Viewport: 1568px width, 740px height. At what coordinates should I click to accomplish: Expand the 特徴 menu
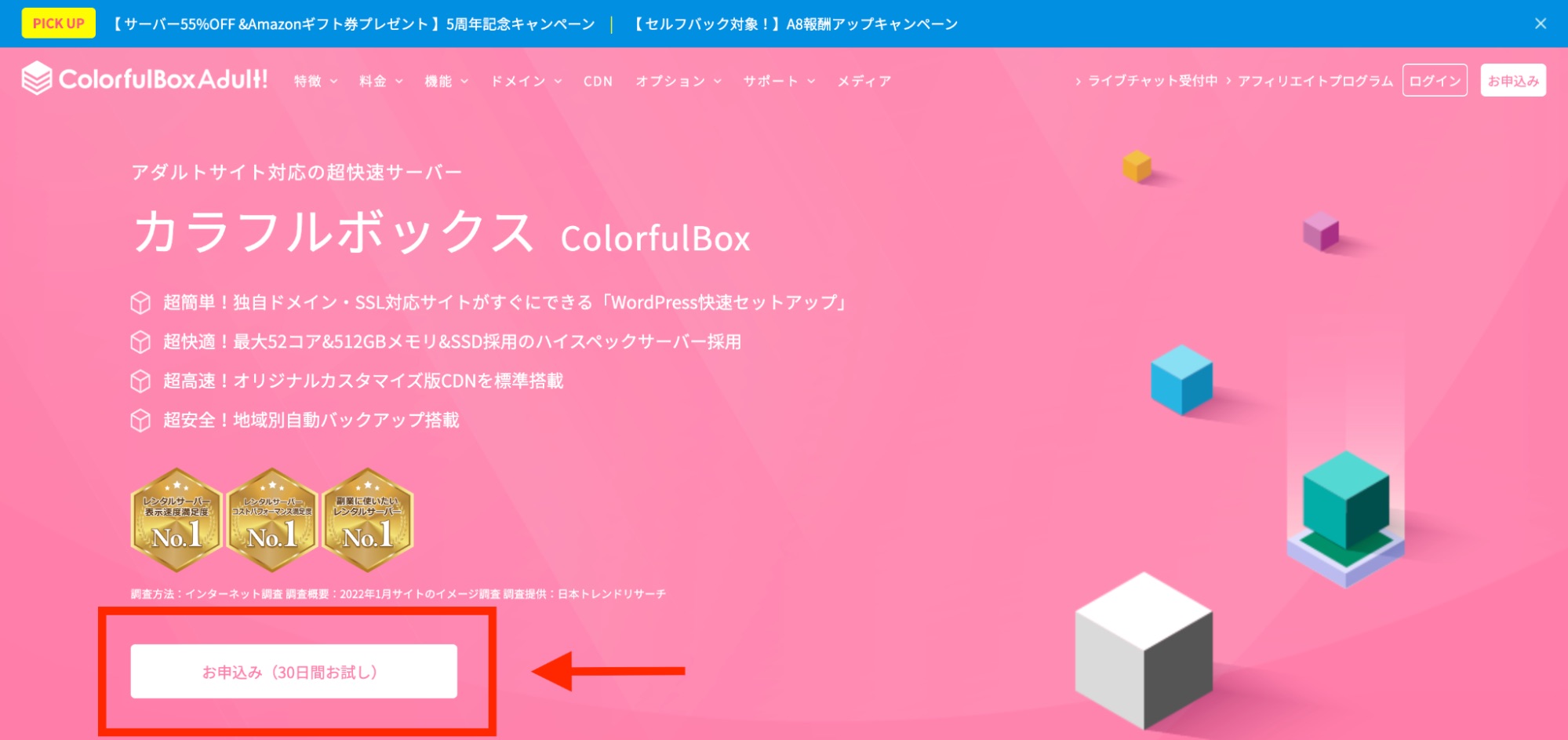click(x=315, y=81)
